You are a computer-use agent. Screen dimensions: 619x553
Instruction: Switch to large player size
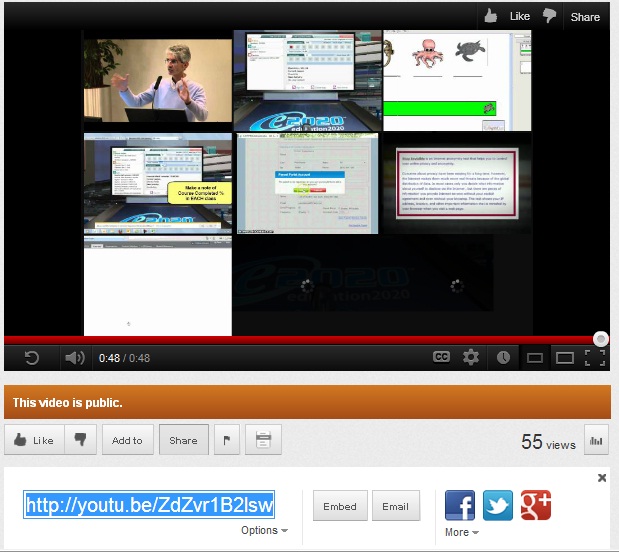click(565, 357)
